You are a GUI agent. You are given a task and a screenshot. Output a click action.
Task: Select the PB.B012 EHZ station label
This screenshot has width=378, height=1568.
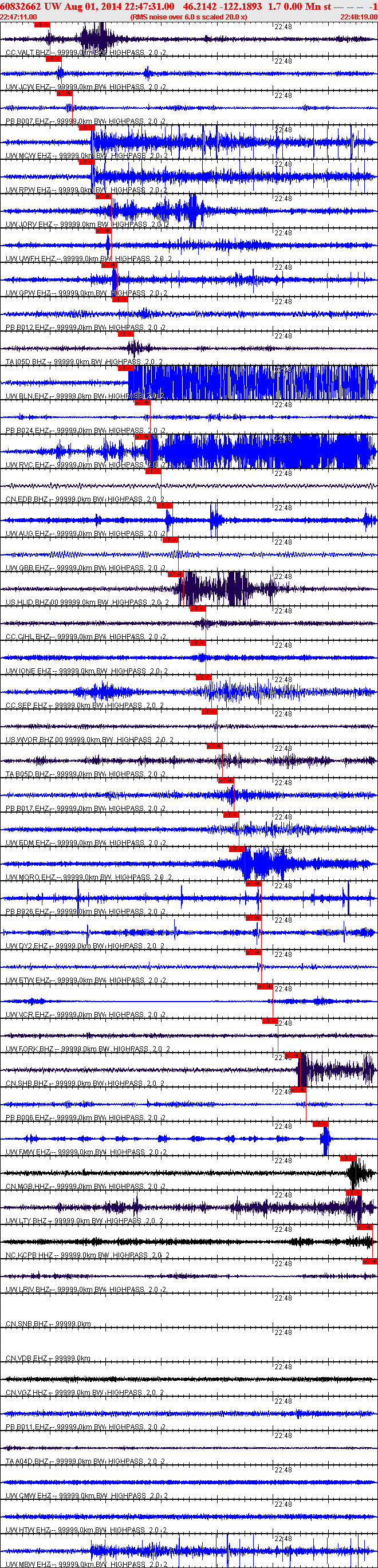tap(86, 328)
